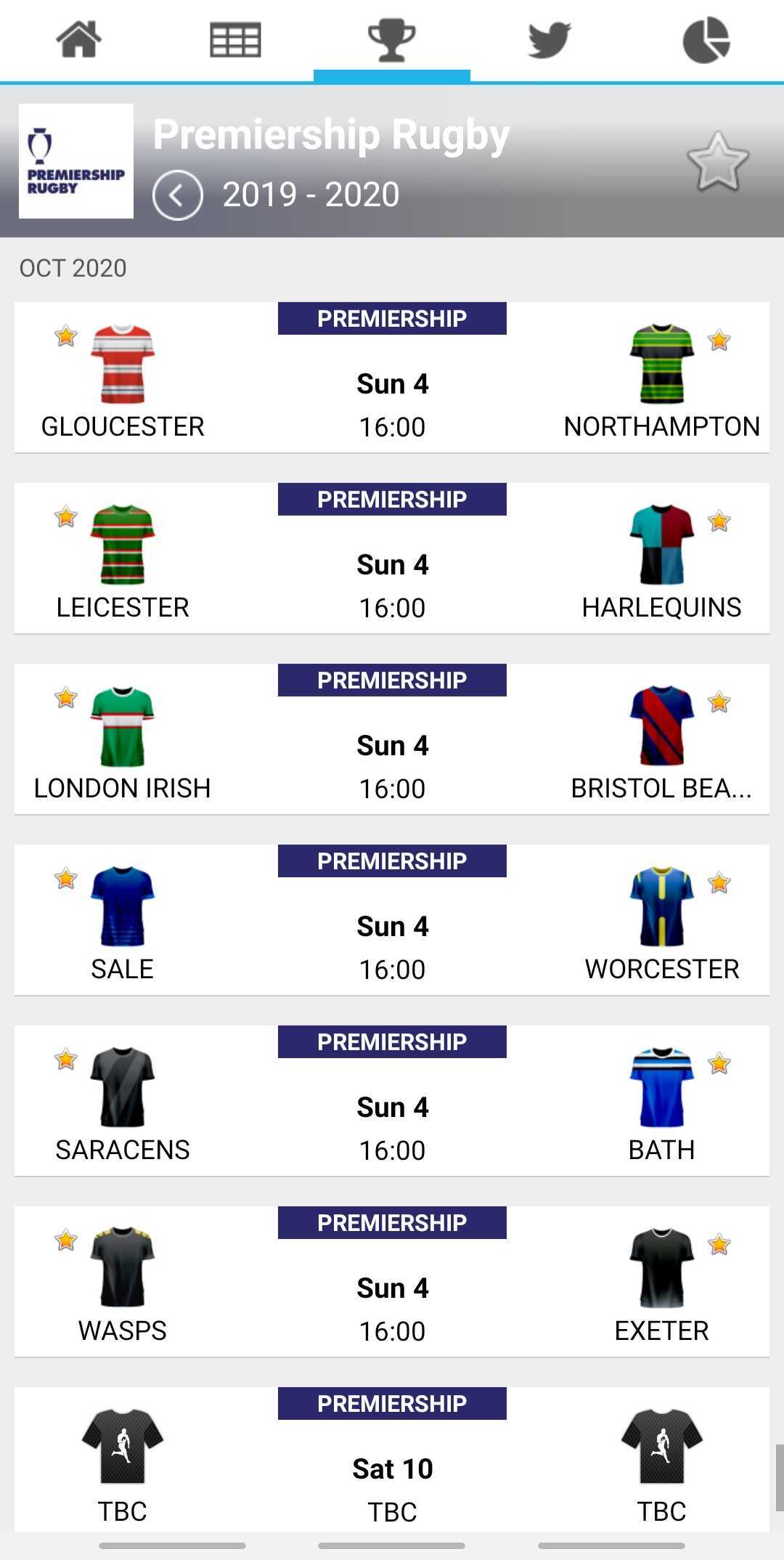The height and width of the screenshot is (1560, 784).
Task: Open the Sale v Worcester fixture time
Action: click(x=392, y=969)
